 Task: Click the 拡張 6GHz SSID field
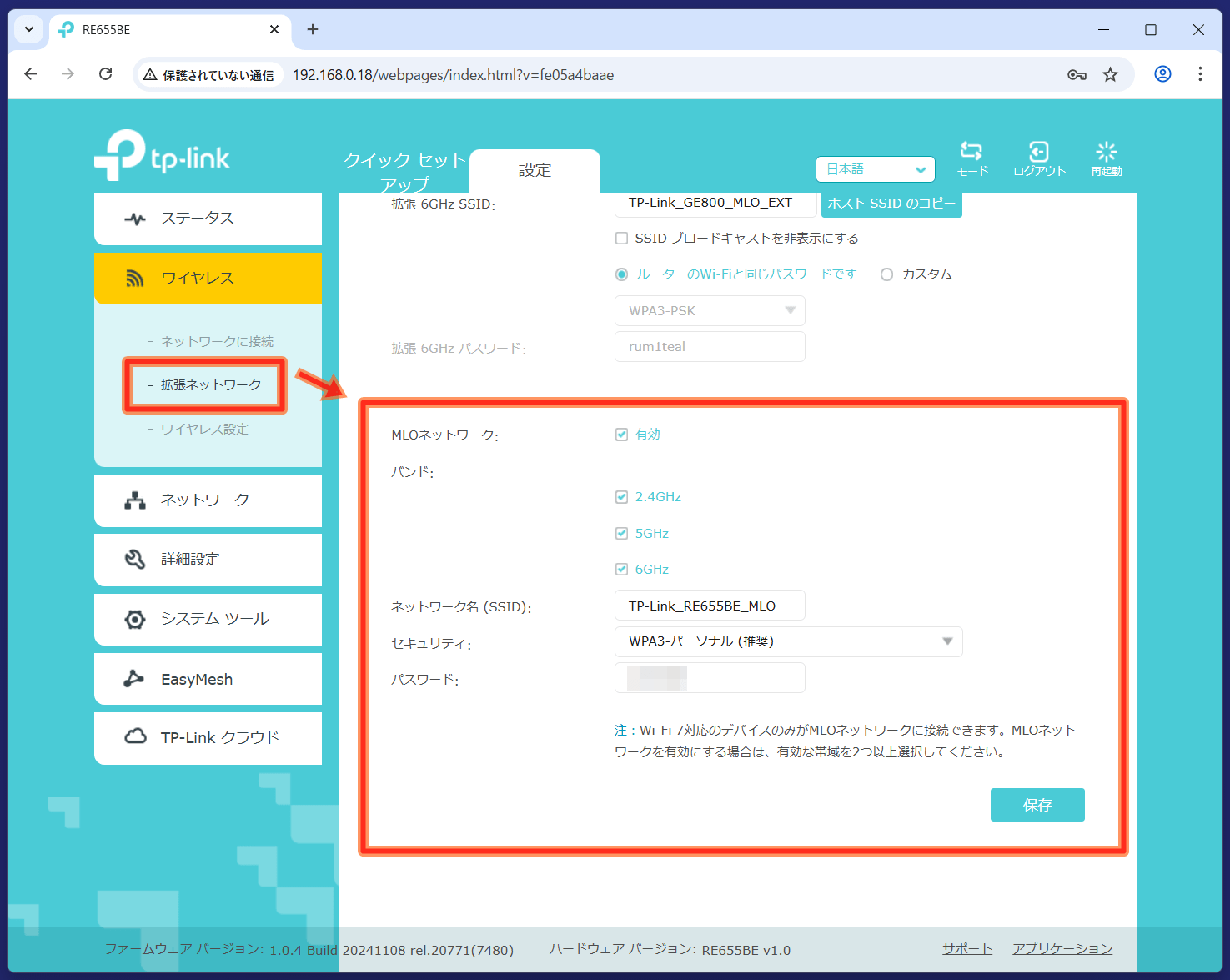(x=715, y=204)
